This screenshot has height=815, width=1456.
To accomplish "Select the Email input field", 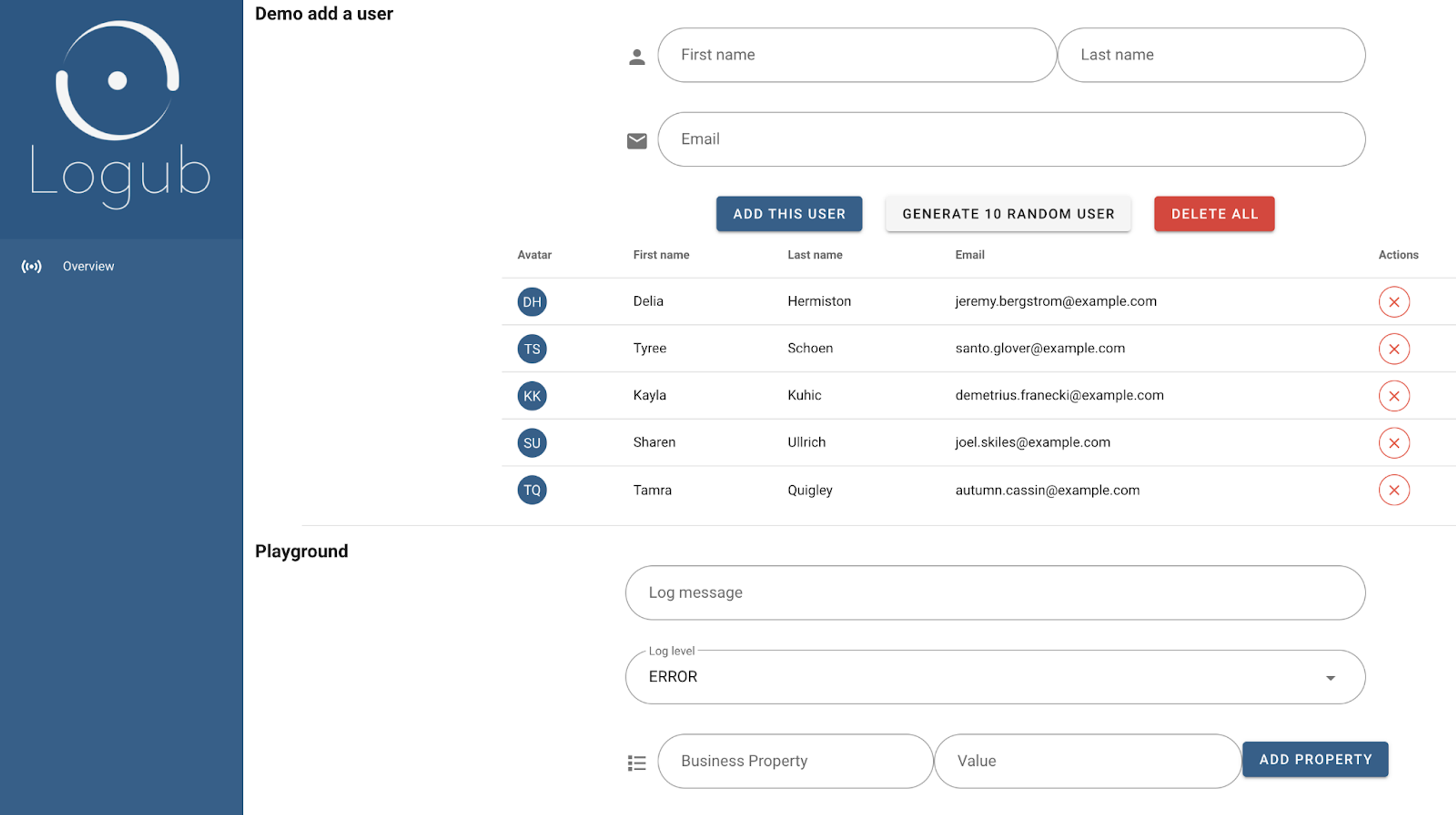I will 1010,139.
